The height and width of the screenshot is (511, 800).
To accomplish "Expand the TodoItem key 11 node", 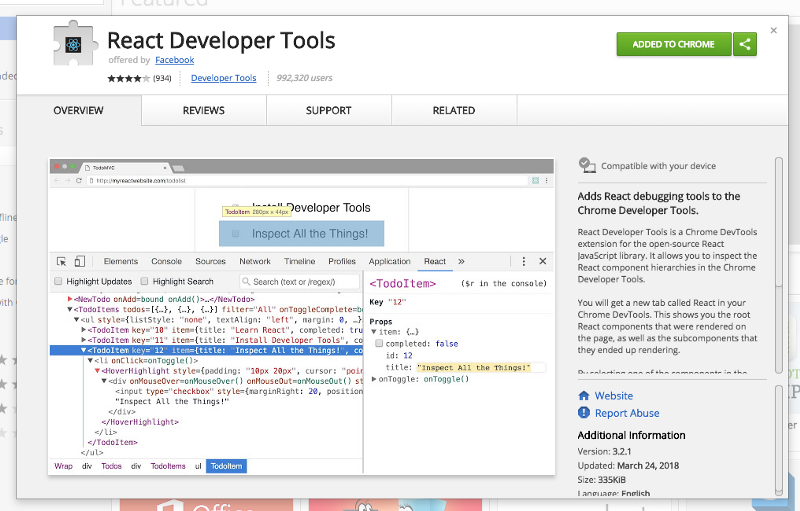I will point(84,340).
